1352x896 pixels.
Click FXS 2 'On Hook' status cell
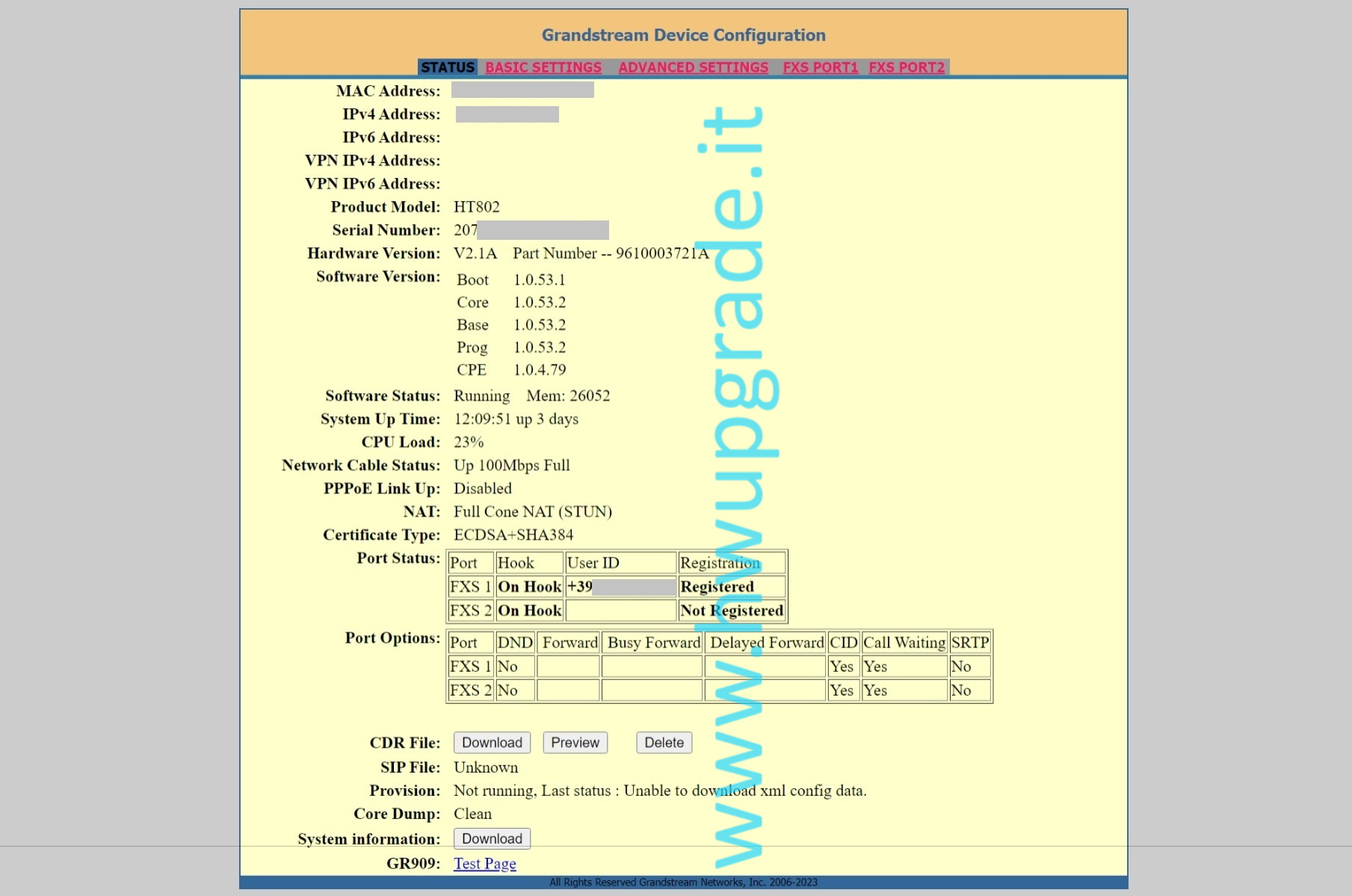click(x=529, y=611)
